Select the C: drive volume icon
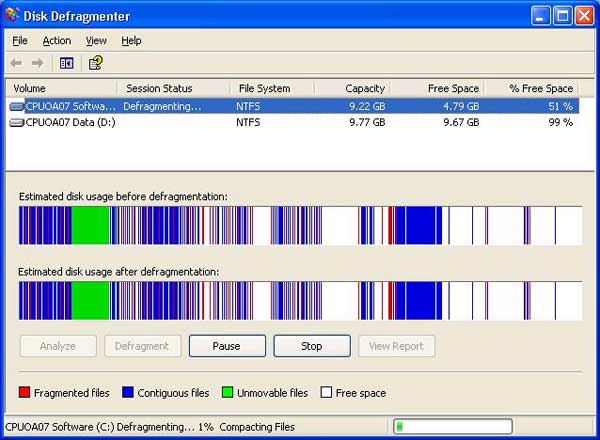This screenshot has height=440, width=600. (x=16, y=106)
